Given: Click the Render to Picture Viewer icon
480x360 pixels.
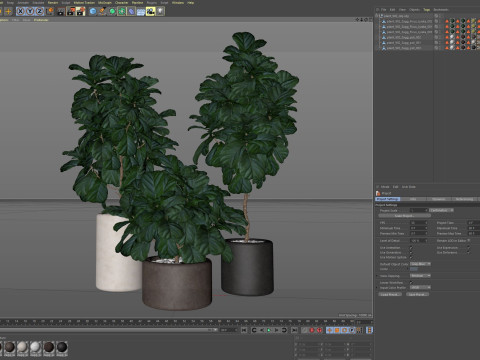Looking at the screenshot, I should (71, 12).
